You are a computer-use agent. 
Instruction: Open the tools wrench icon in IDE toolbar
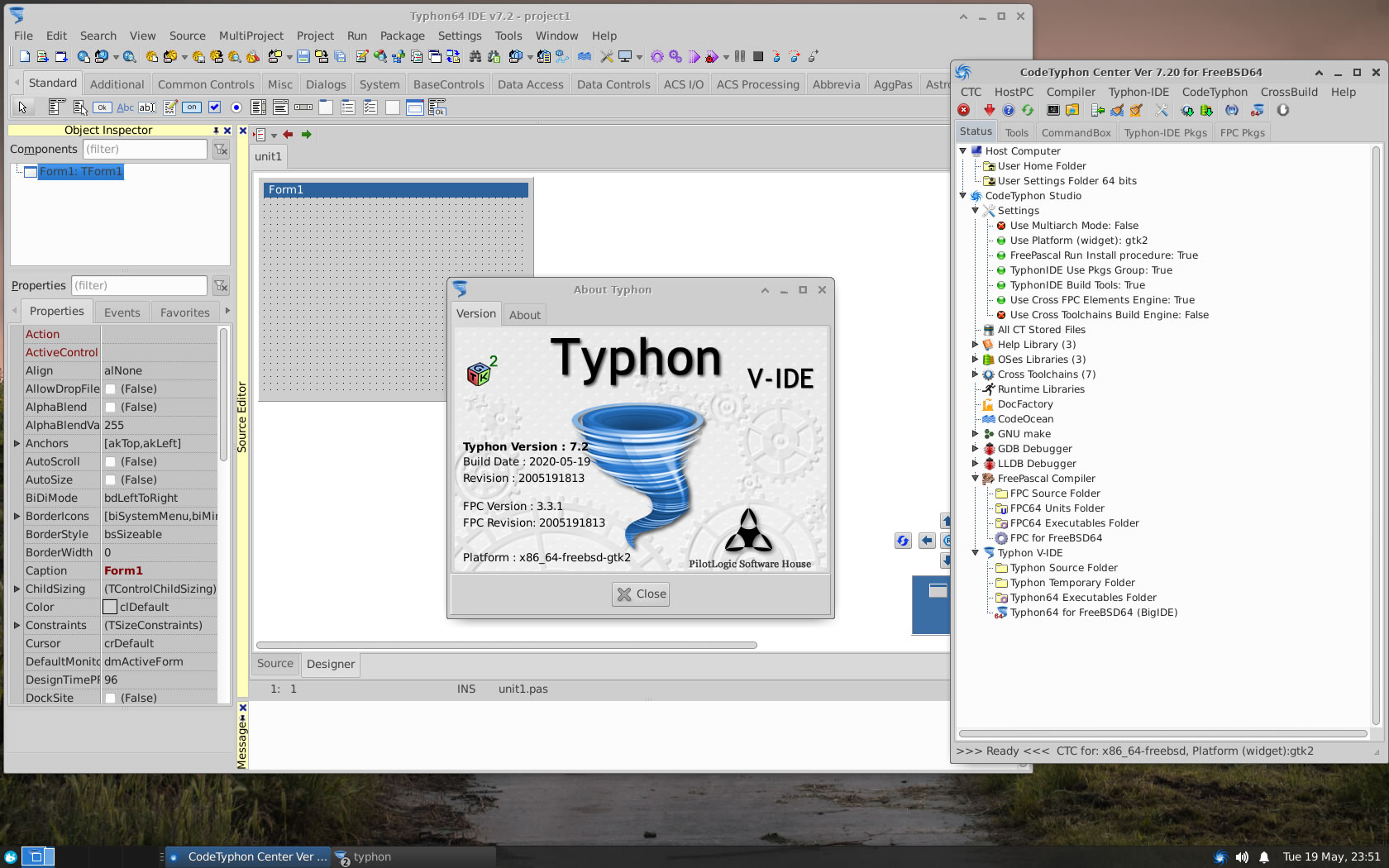coord(607,56)
